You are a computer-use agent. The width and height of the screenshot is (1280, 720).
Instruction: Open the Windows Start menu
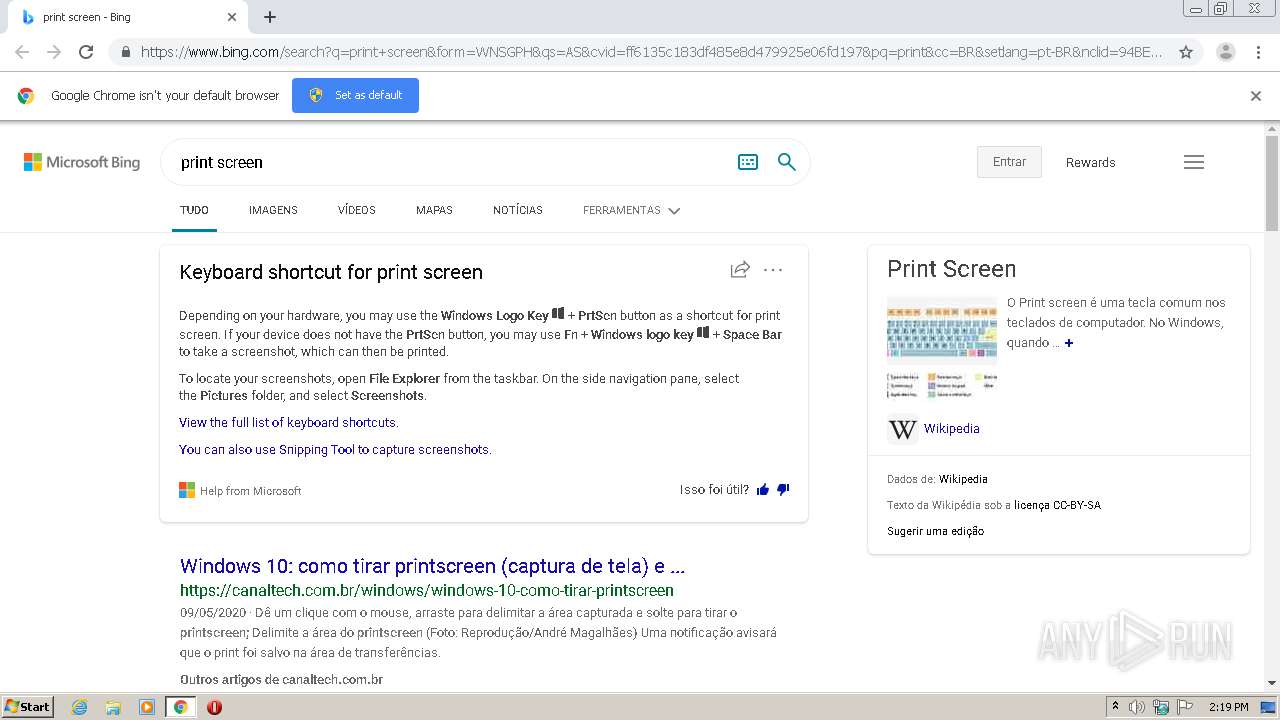27,707
